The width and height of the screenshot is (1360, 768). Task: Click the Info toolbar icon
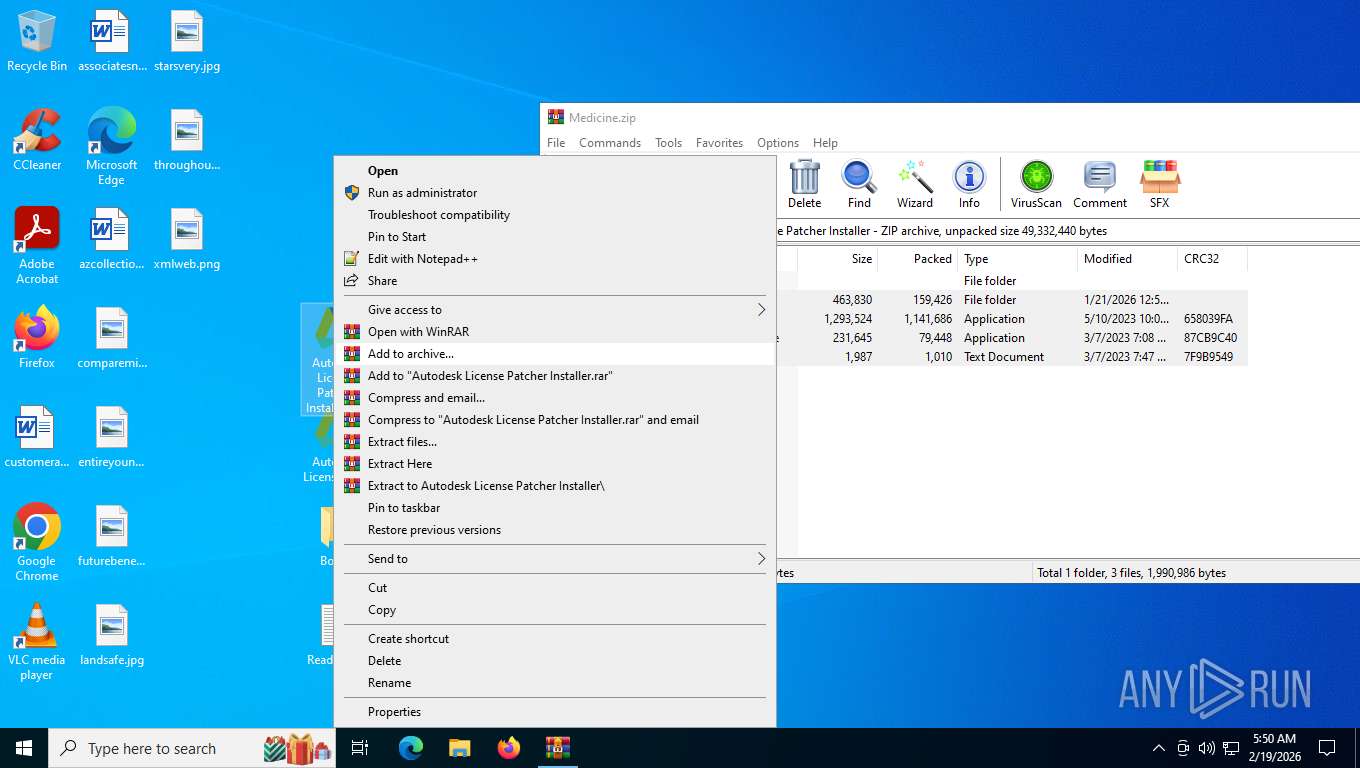[x=969, y=184]
